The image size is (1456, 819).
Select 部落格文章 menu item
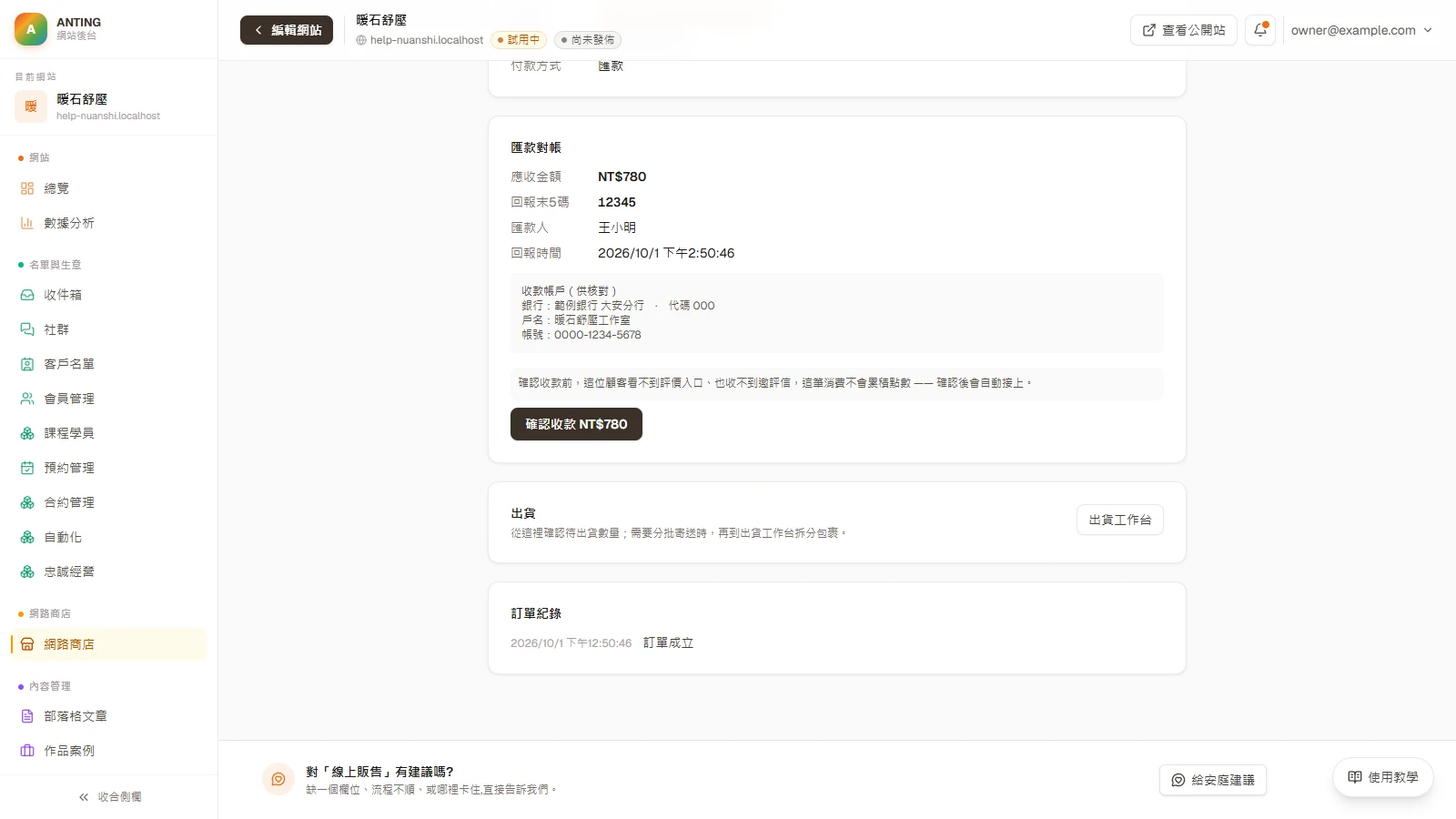(109, 716)
